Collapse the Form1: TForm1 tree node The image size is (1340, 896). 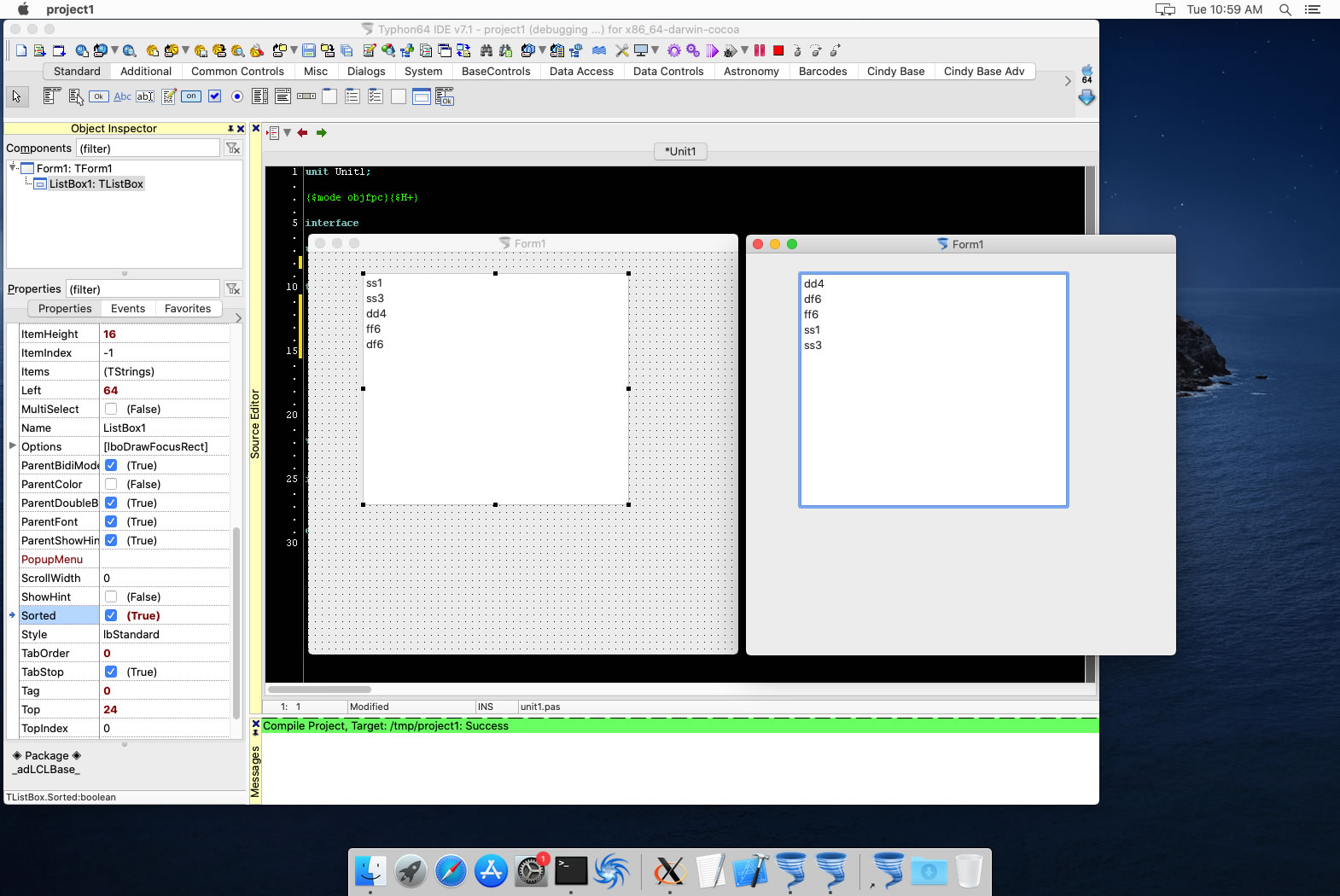point(13,167)
